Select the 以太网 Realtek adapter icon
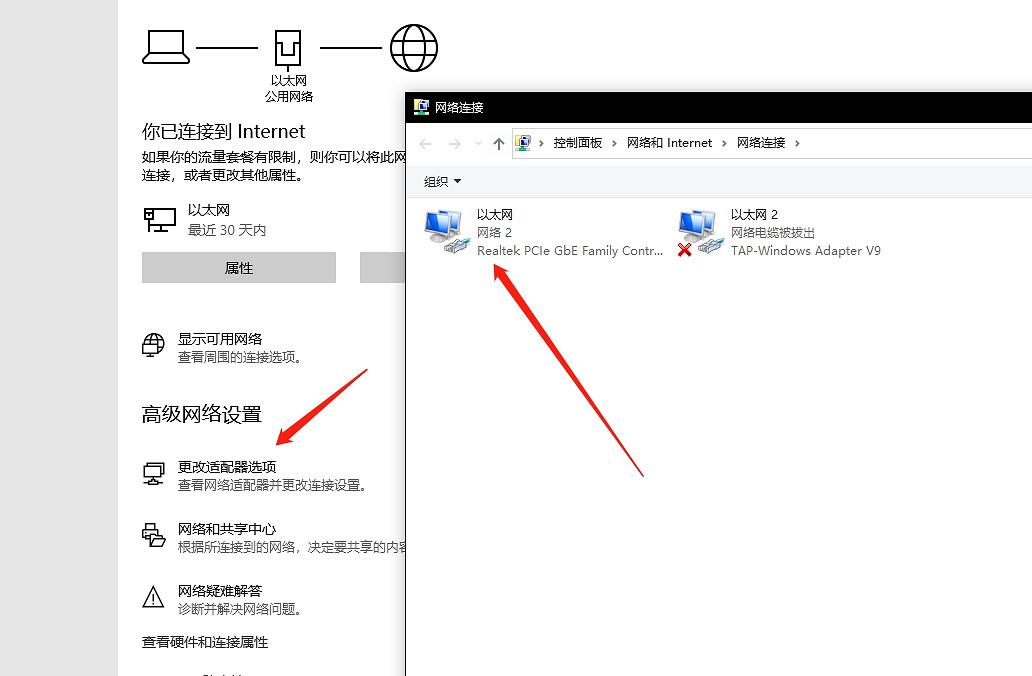1032x676 pixels. point(444,230)
